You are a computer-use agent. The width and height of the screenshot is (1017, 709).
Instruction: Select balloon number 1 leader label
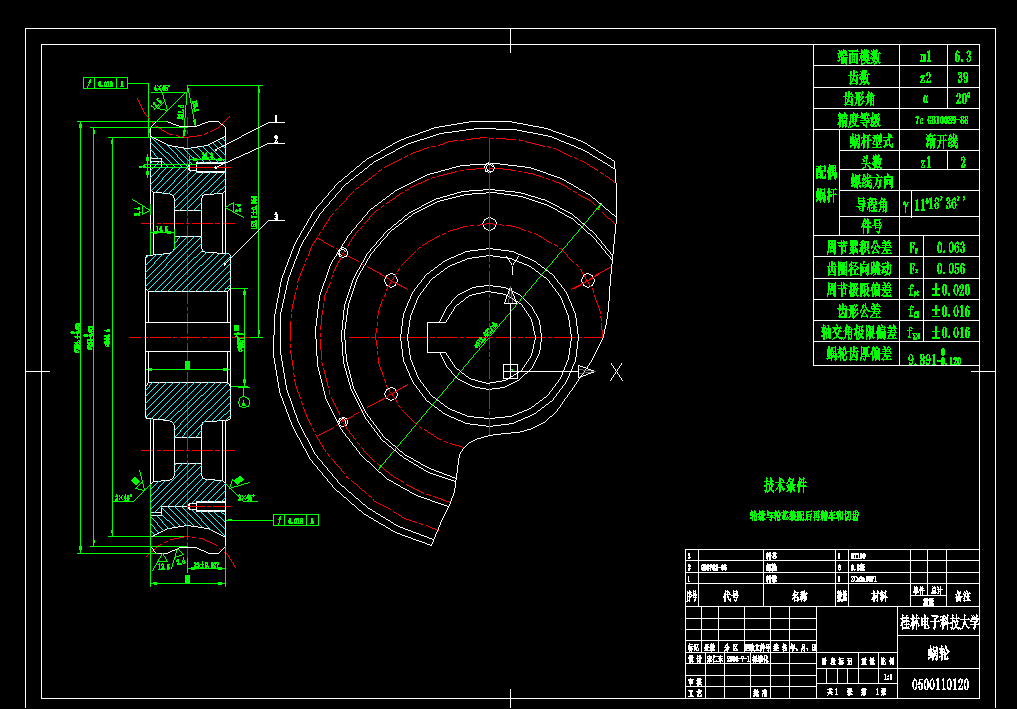[276, 119]
